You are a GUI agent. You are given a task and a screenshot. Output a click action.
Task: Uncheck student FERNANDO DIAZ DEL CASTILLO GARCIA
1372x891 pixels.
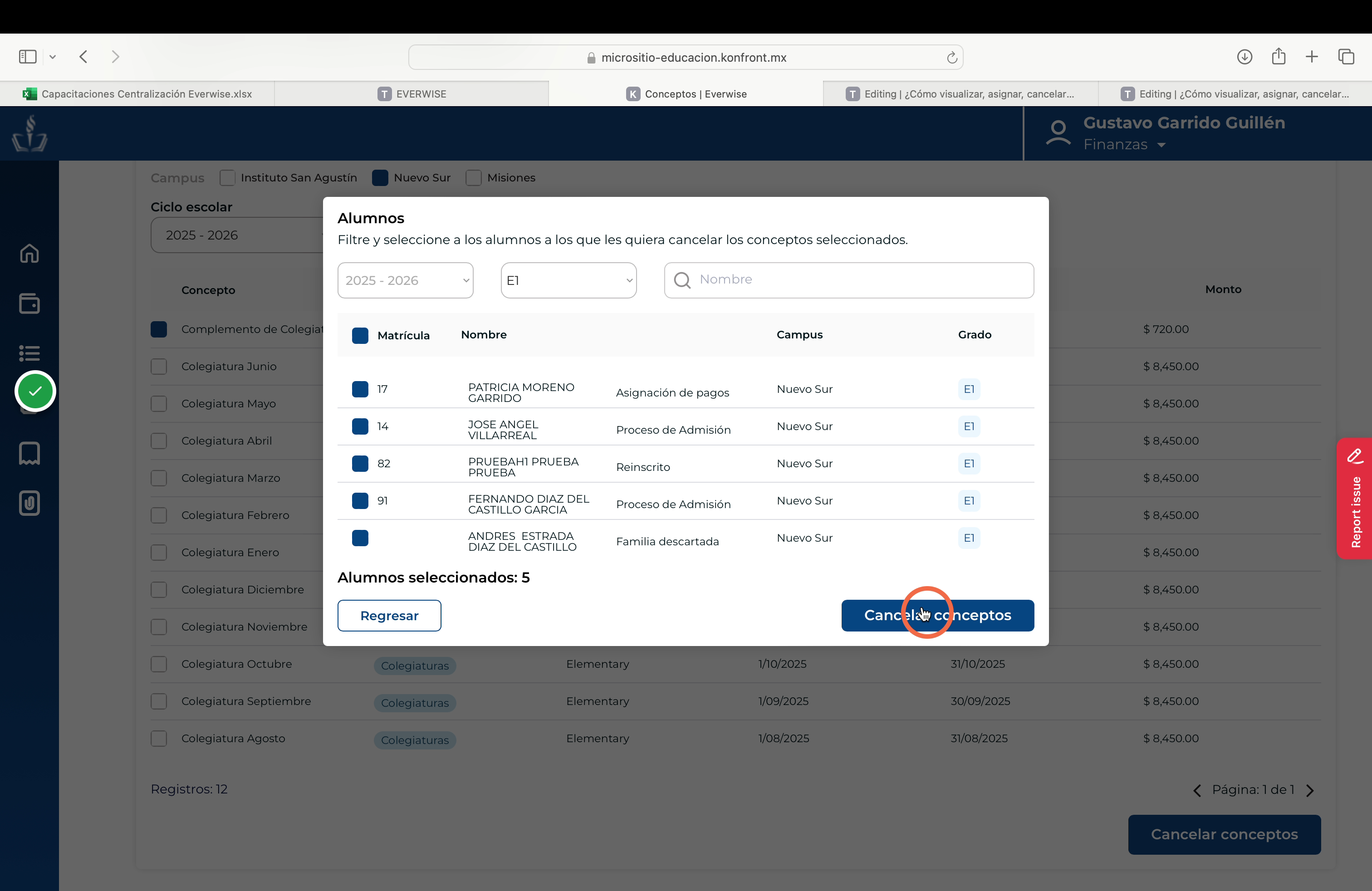(360, 501)
